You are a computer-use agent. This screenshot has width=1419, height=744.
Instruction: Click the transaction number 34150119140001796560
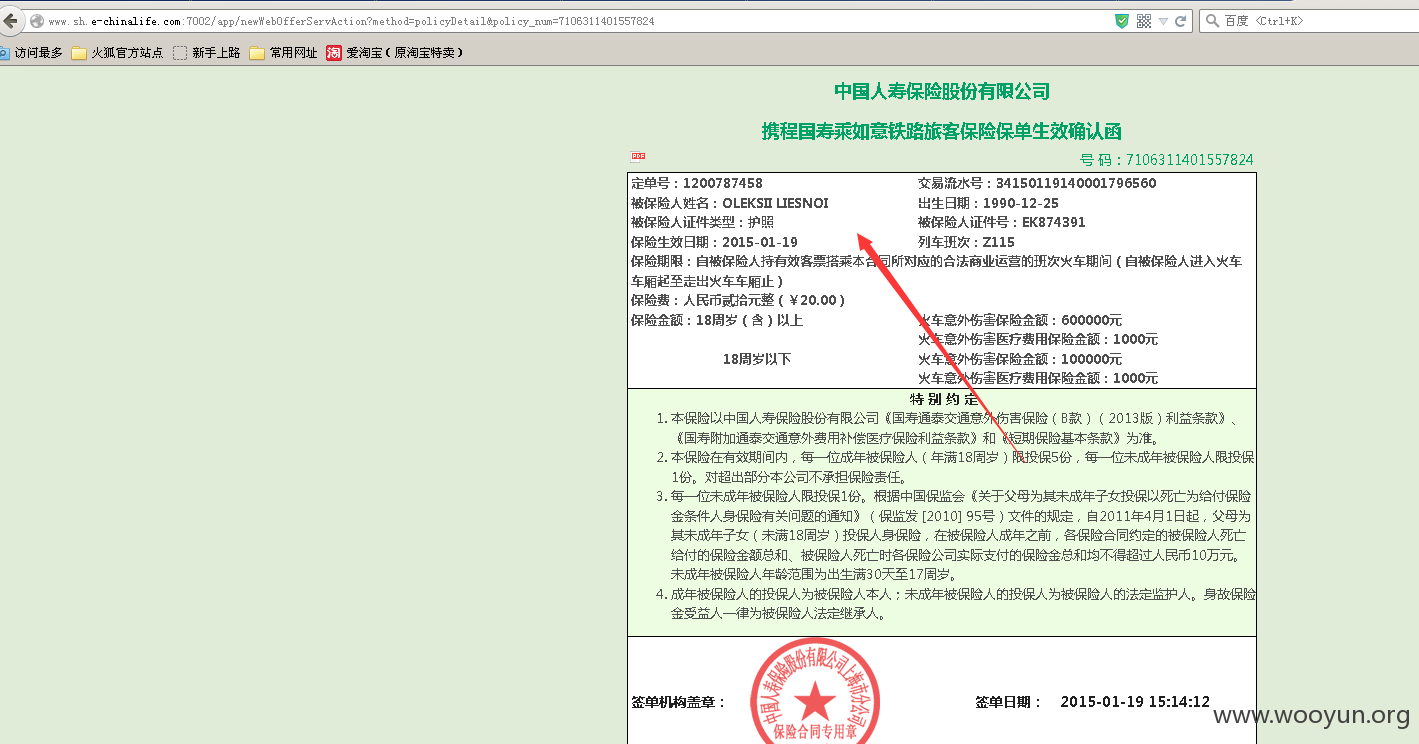pyautogui.click(x=1076, y=184)
